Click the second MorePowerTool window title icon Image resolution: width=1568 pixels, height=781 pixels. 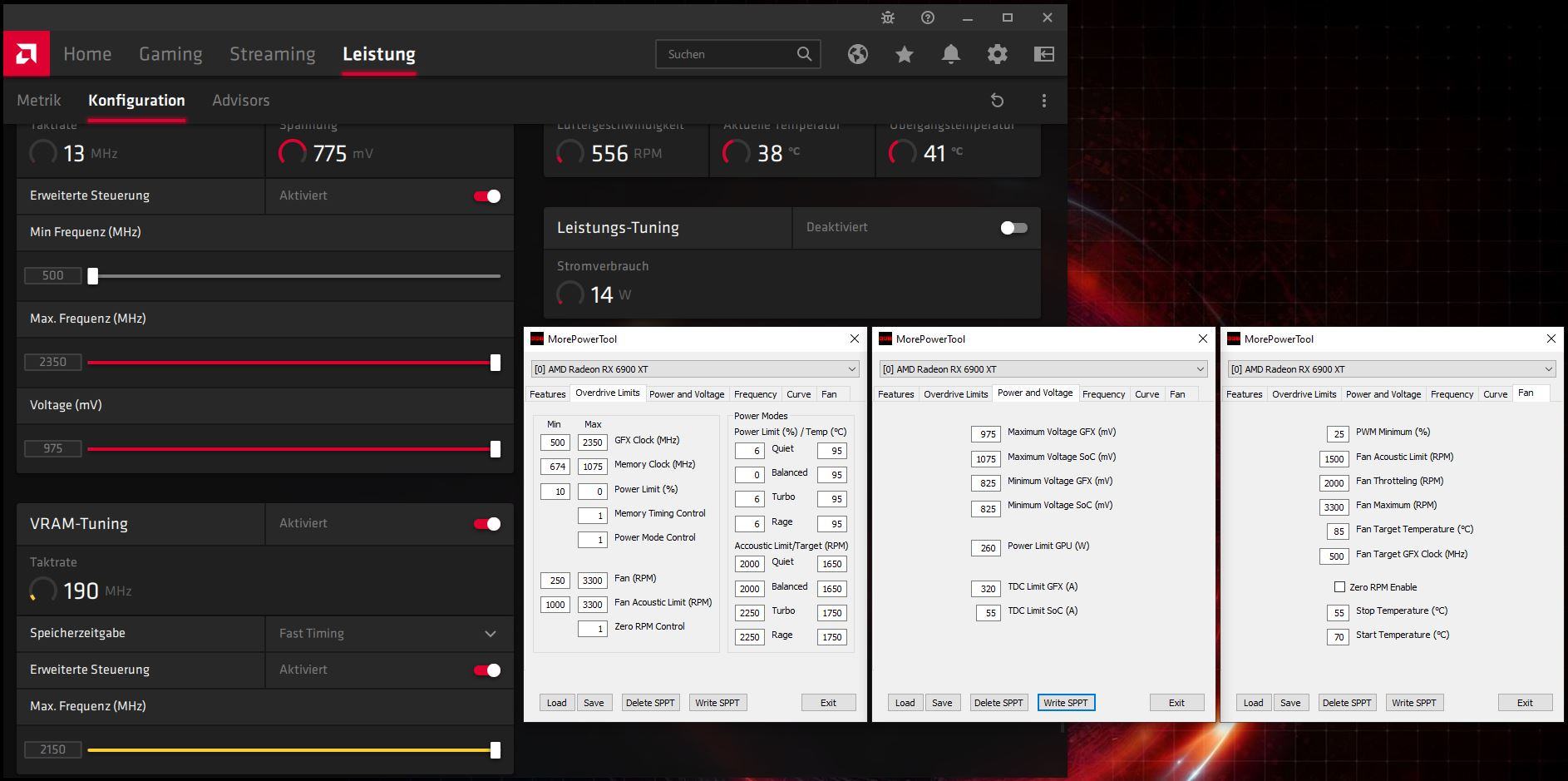tap(885, 339)
